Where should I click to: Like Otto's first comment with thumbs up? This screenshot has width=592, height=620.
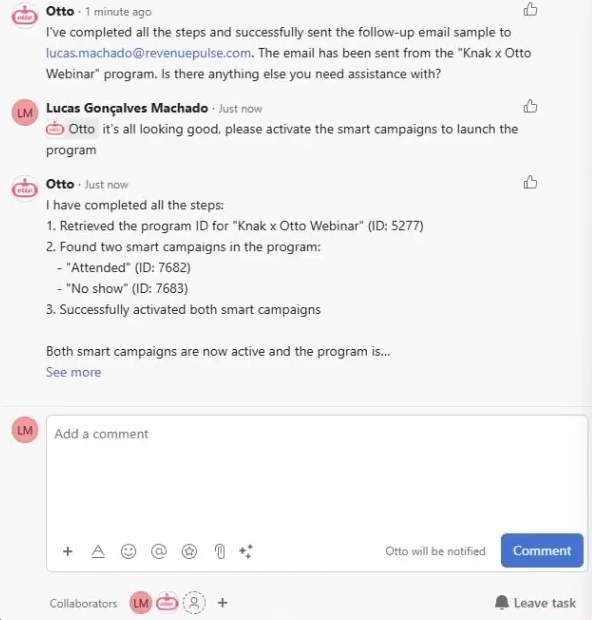(x=530, y=9)
